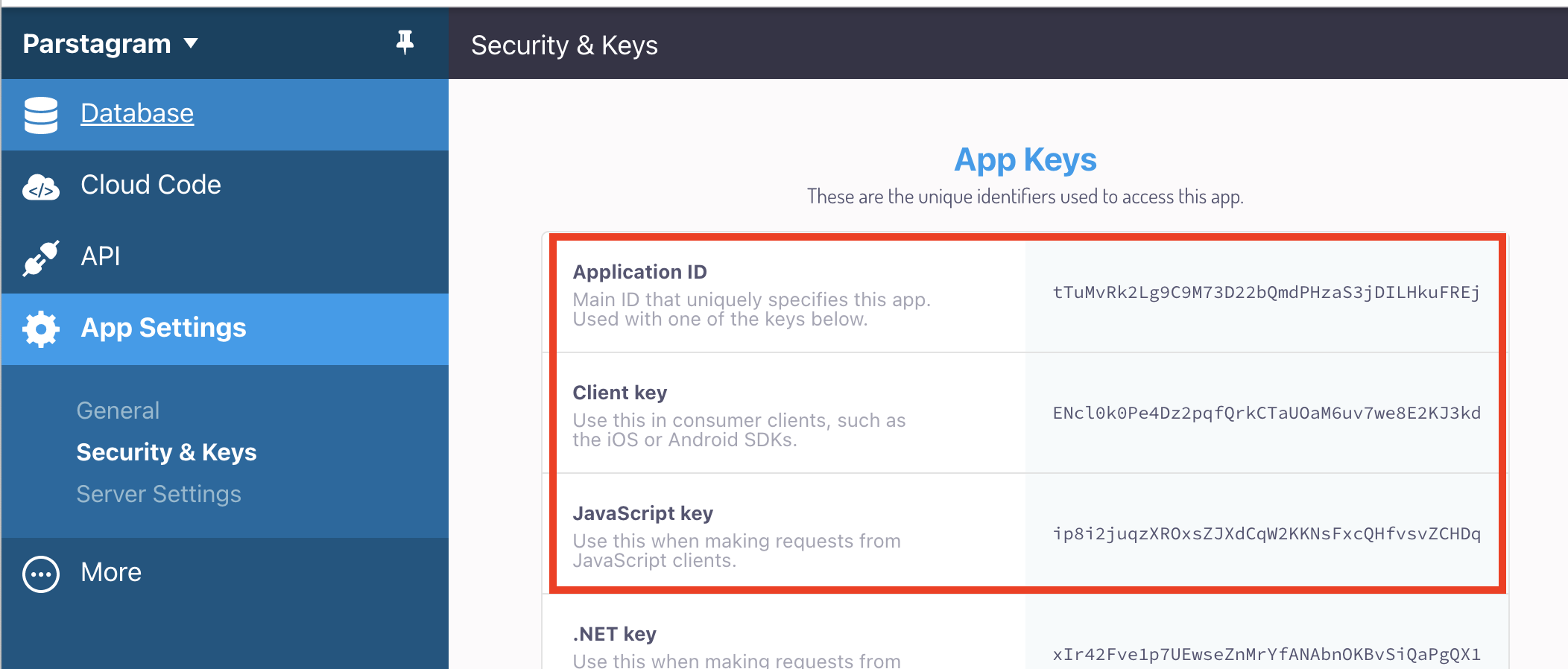Click the Application ID label

pos(639,272)
